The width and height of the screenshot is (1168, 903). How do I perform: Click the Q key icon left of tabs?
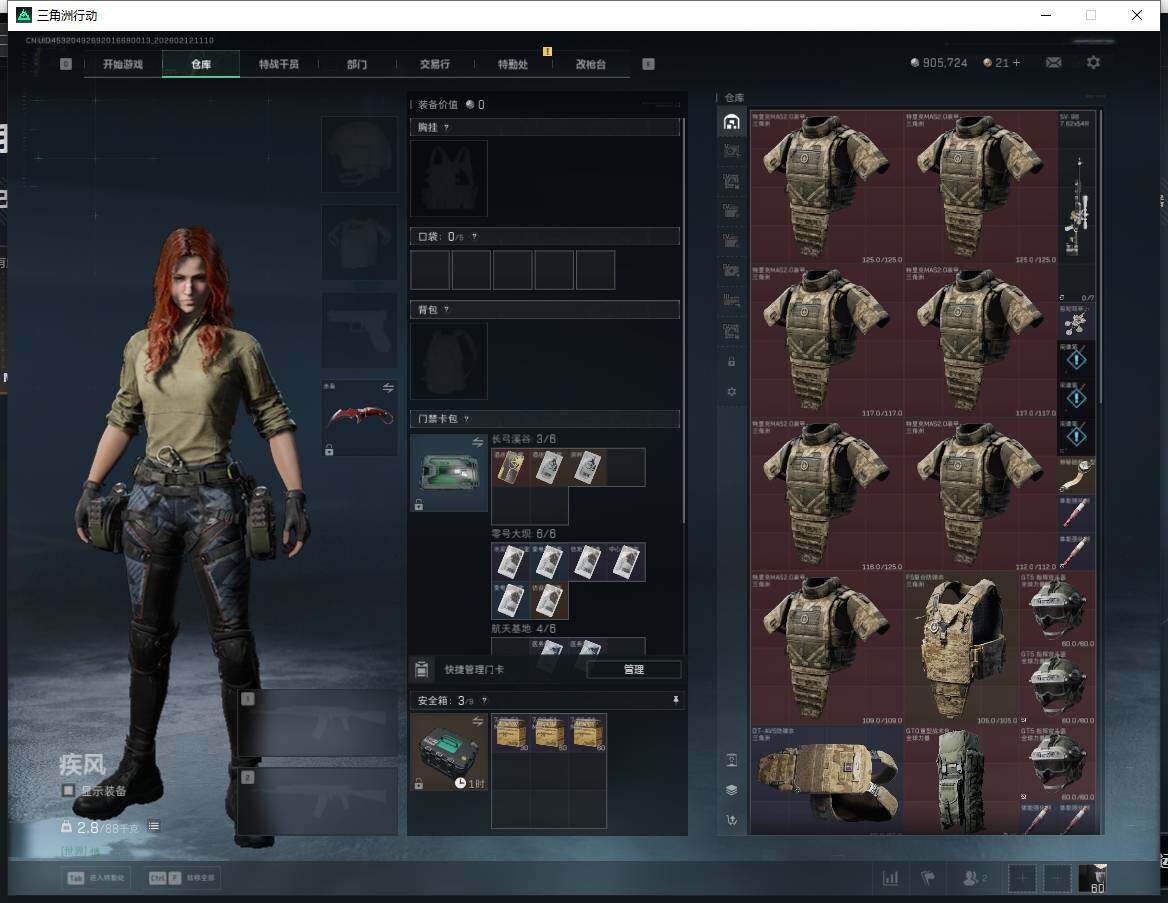point(66,64)
